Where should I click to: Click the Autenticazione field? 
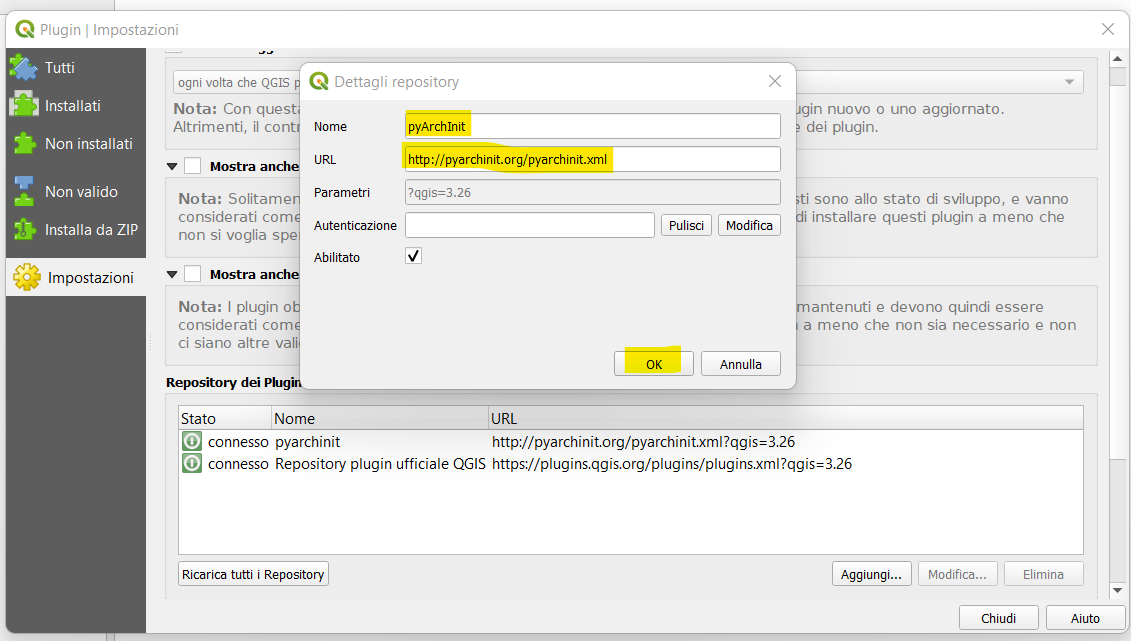[x=529, y=225]
